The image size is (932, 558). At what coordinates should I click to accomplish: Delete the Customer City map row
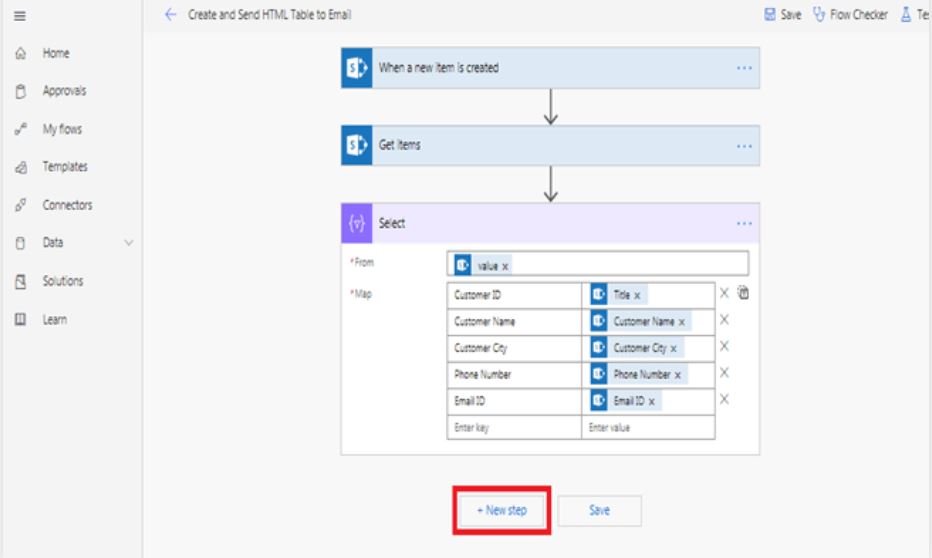724,346
